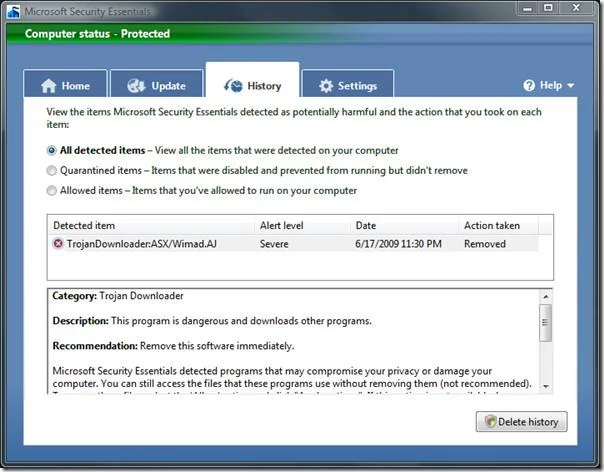This screenshot has height=472, width=604.
Task: Click the Home tab house icon
Action: 49,86
